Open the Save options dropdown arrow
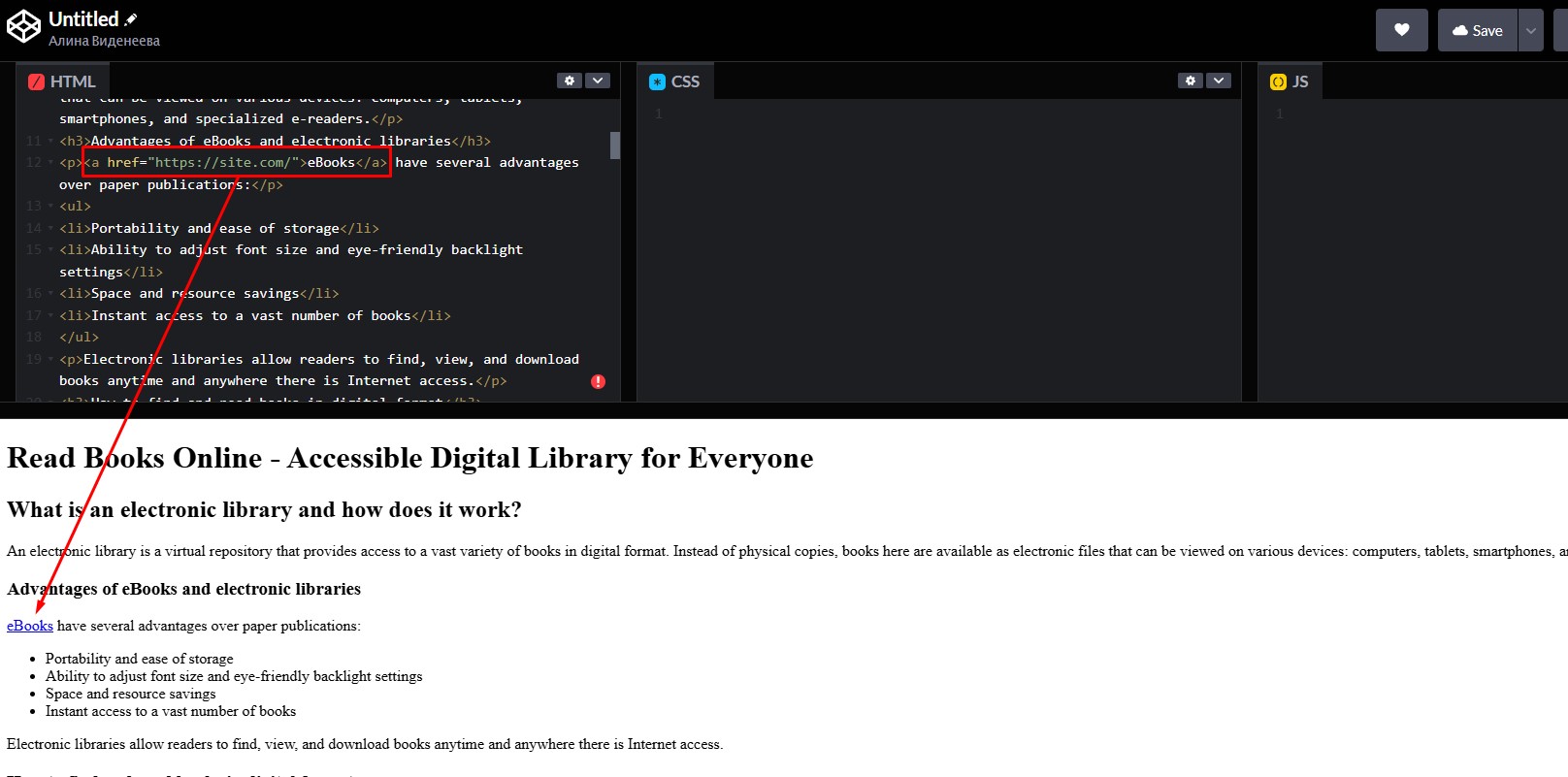 pyautogui.click(x=1530, y=30)
